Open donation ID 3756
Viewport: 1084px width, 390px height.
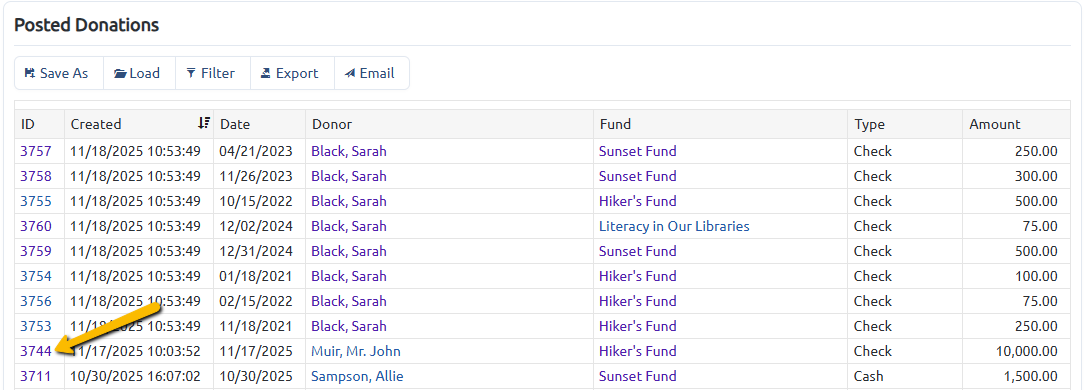coord(36,301)
